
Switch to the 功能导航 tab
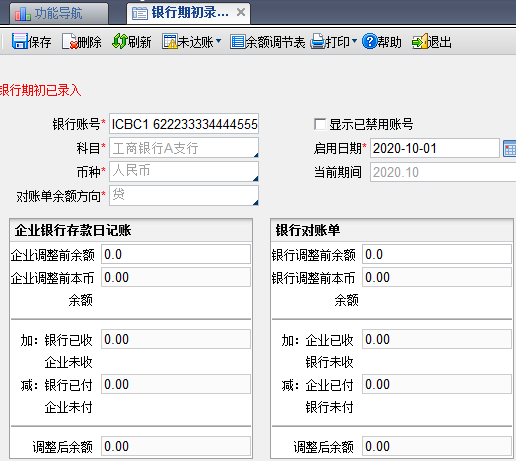click(x=59, y=13)
